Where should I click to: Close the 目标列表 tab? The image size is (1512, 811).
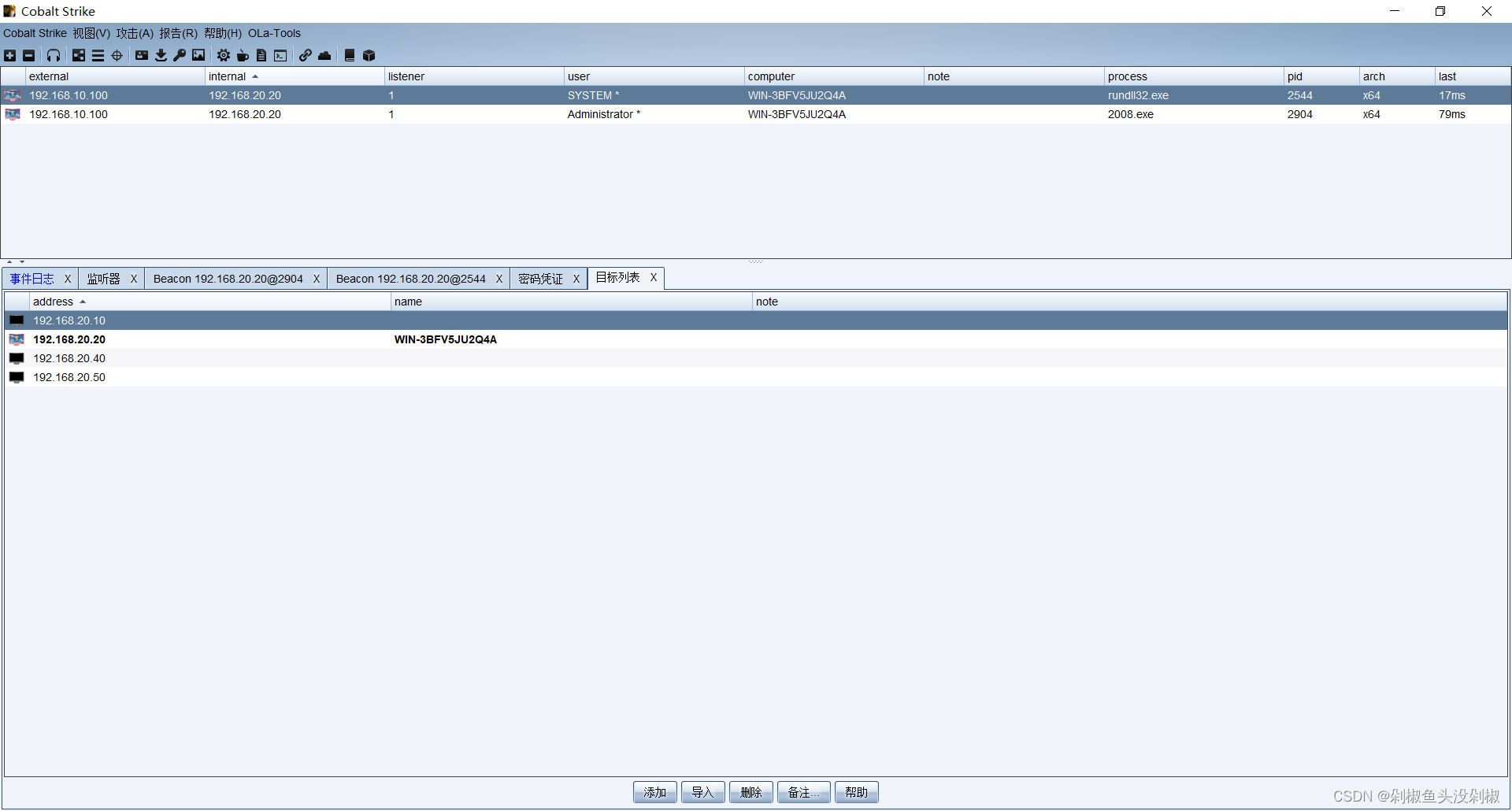pos(653,277)
